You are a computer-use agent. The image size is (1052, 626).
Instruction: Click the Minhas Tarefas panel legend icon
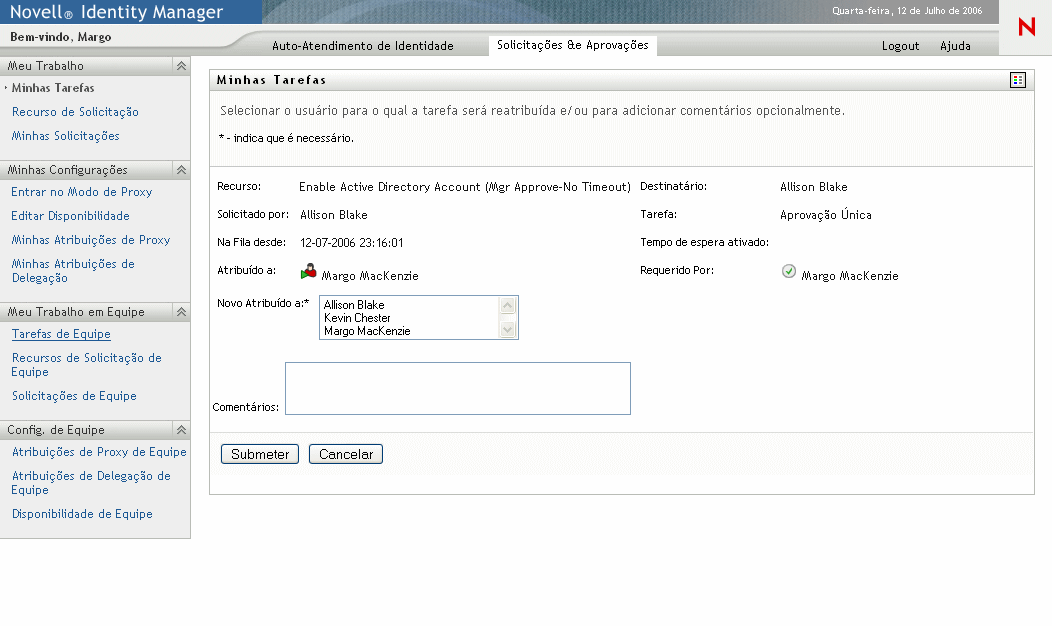pos(1018,80)
